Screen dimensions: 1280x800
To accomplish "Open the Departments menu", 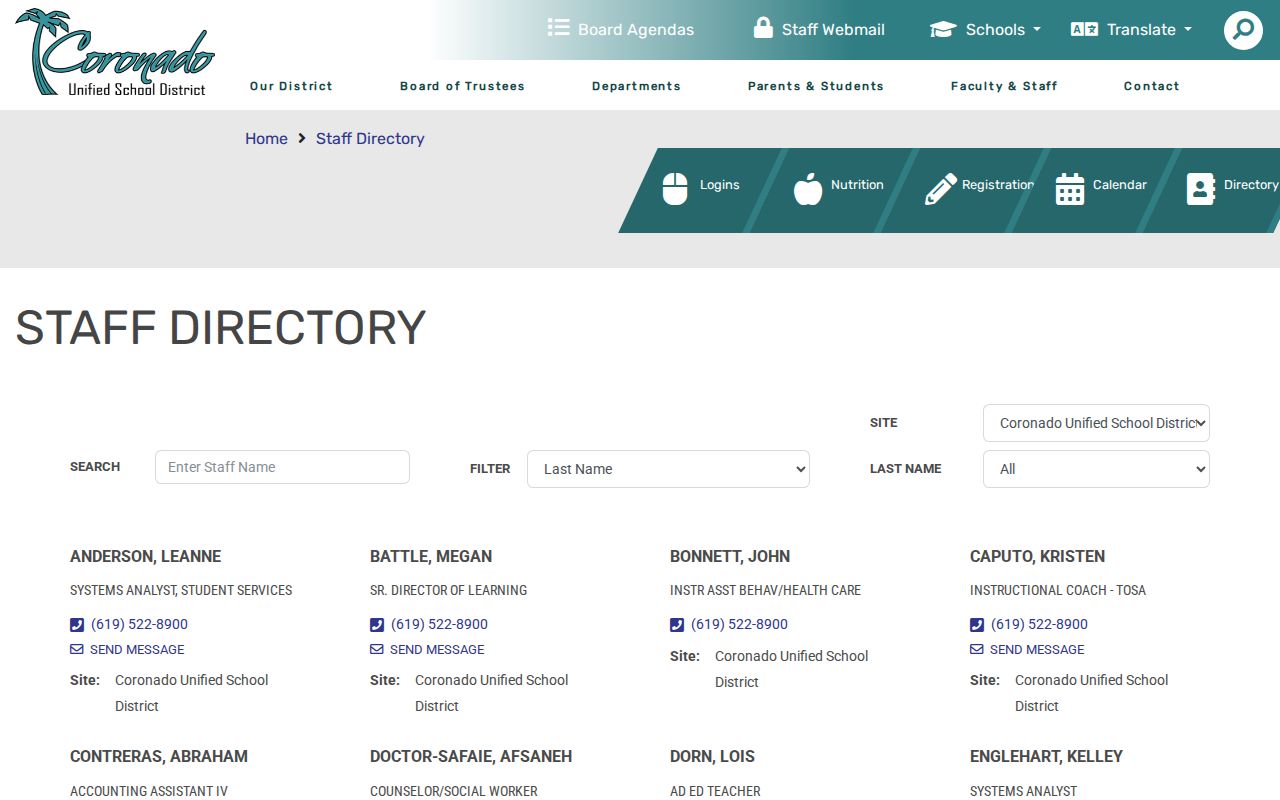I will point(636,86).
